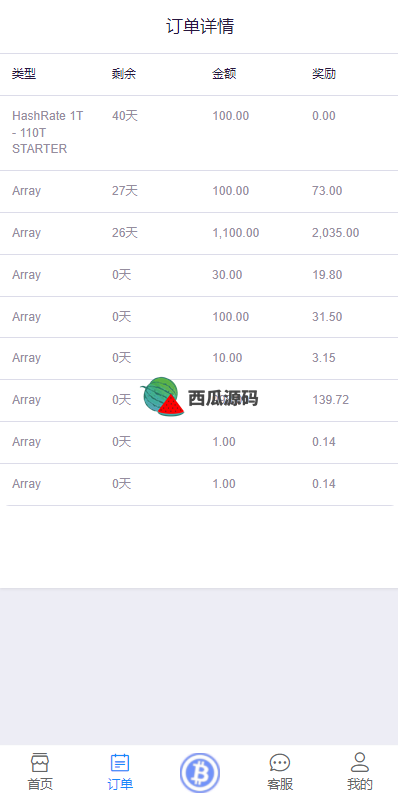
Task: Select the 订单 orders calendar icon
Action: point(120,762)
